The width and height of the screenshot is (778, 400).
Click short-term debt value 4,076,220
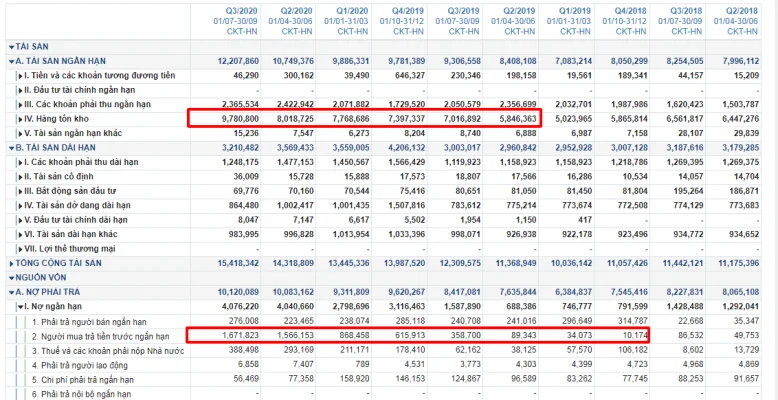tap(238, 306)
